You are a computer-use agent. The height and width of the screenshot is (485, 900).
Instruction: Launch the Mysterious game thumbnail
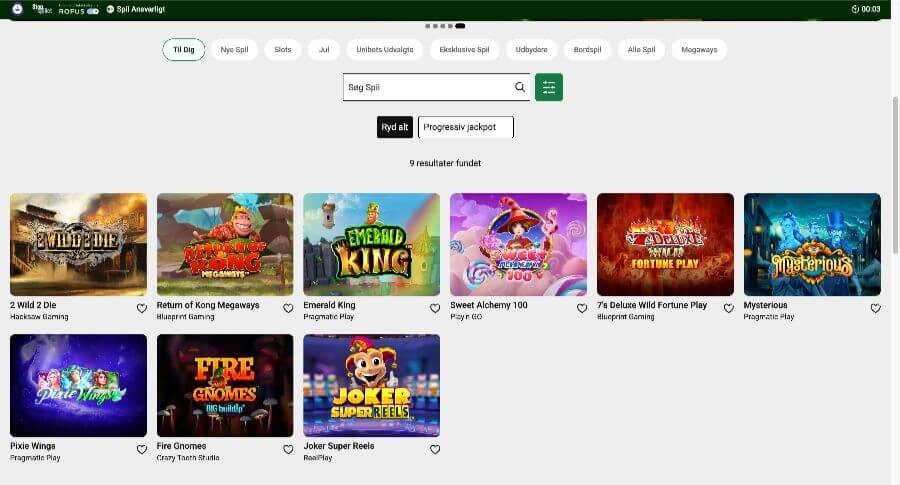coord(812,245)
